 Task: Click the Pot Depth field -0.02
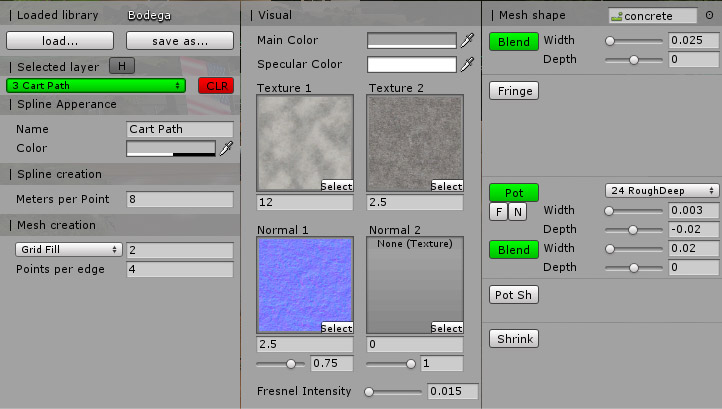click(x=693, y=229)
